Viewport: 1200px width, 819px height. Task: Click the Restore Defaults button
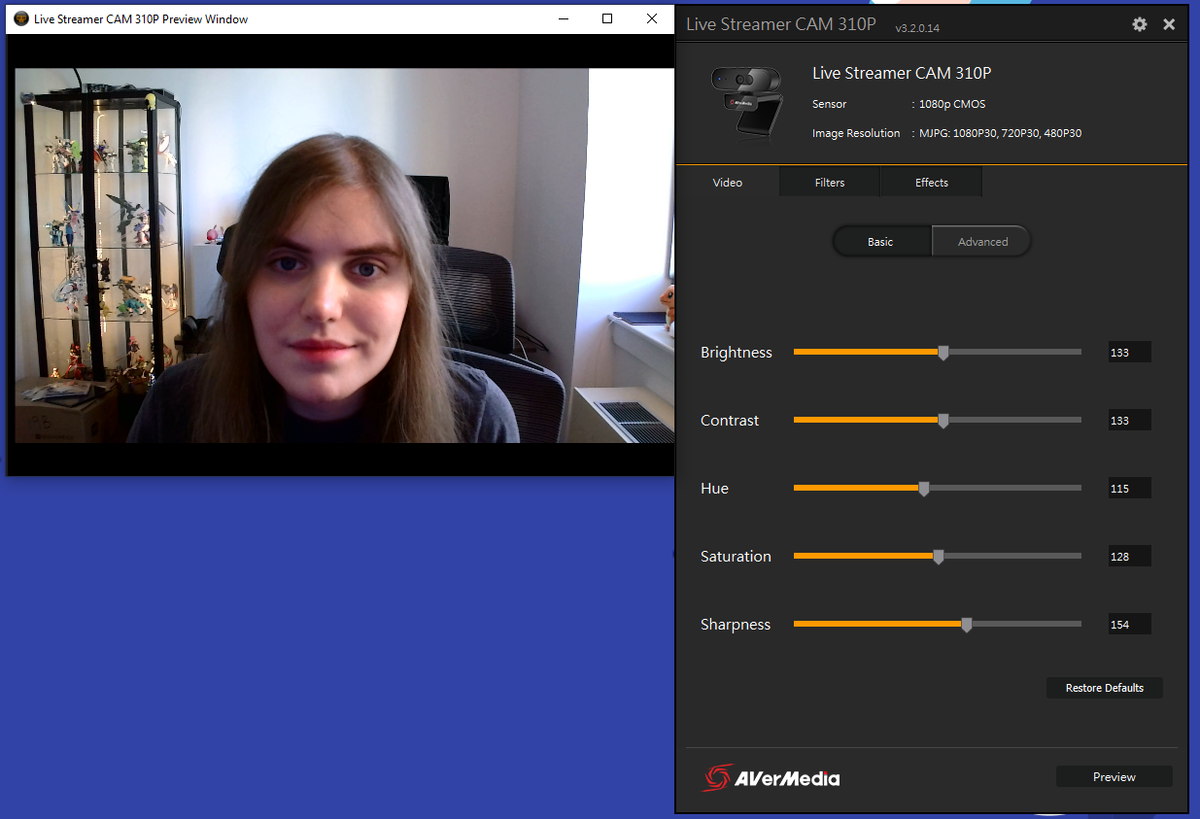point(1104,688)
